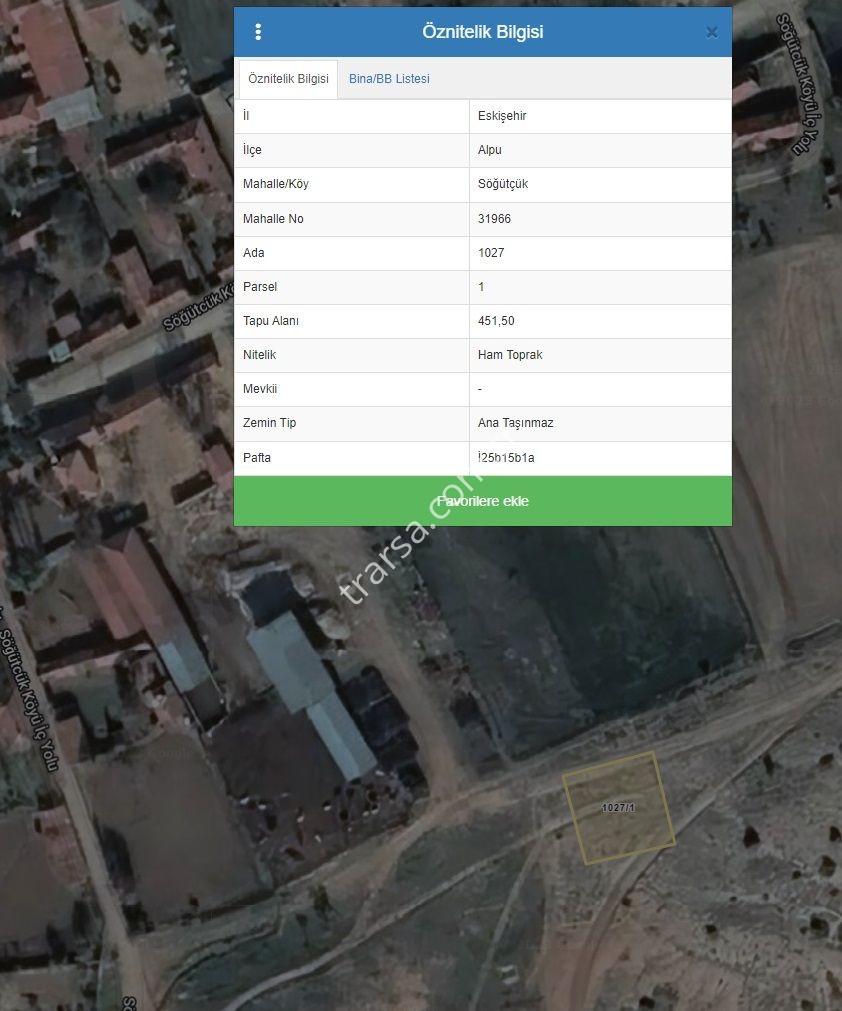The width and height of the screenshot is (842, 1011).
Task: Click the Mahalle No field label
Action: (273, 219)
